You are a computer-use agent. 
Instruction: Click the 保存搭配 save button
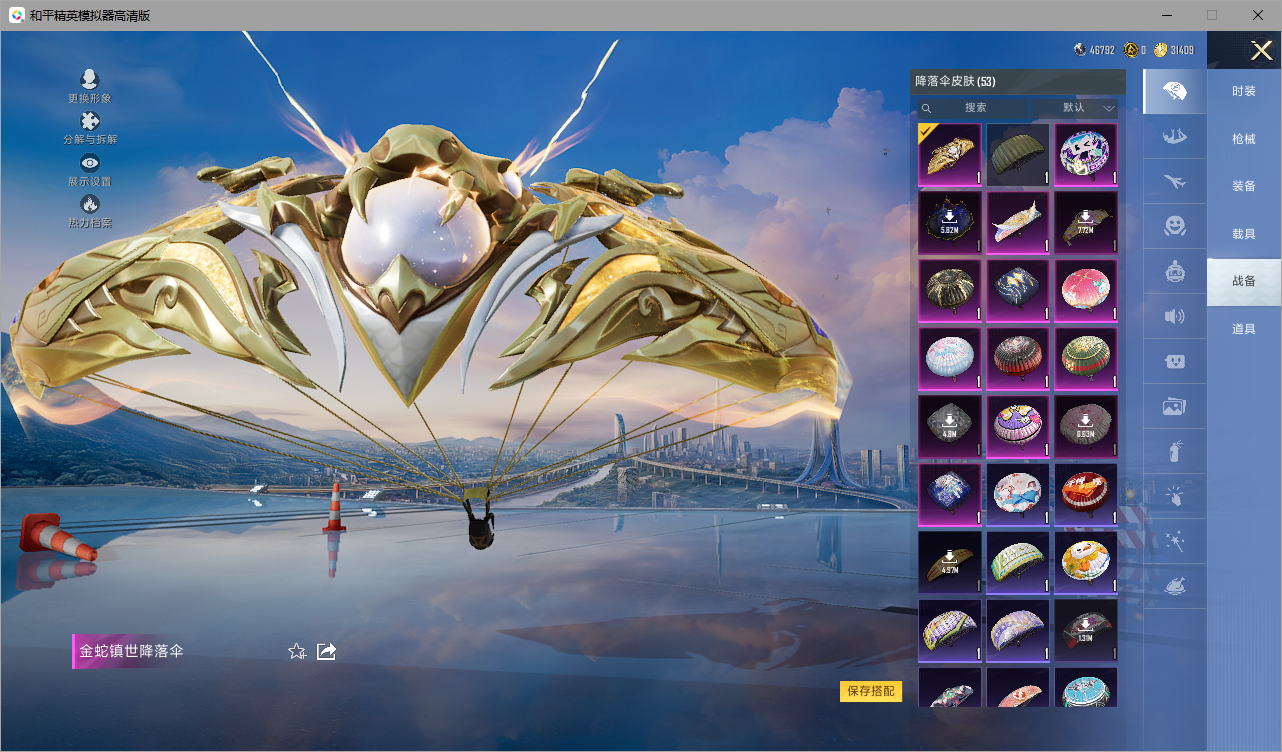click(871, 691)
